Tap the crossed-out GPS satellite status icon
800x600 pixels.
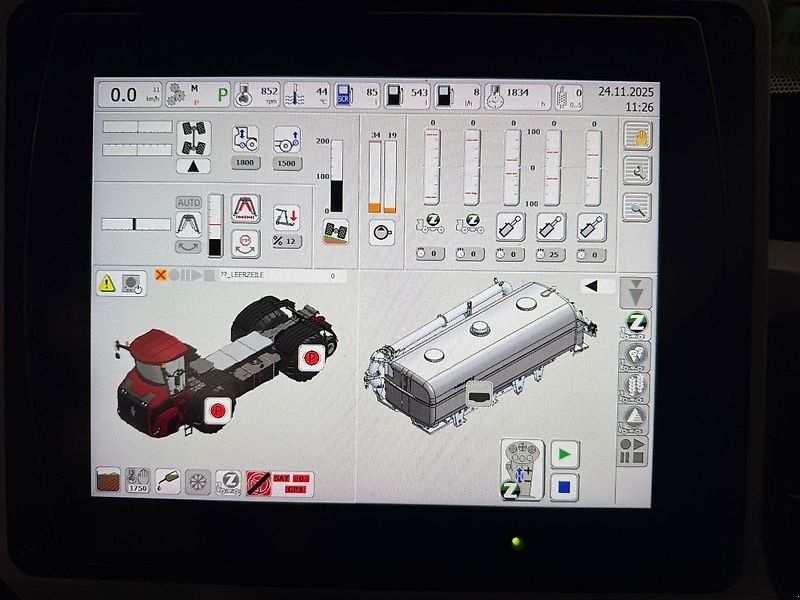pyautogui.click(x=259, y=483)
